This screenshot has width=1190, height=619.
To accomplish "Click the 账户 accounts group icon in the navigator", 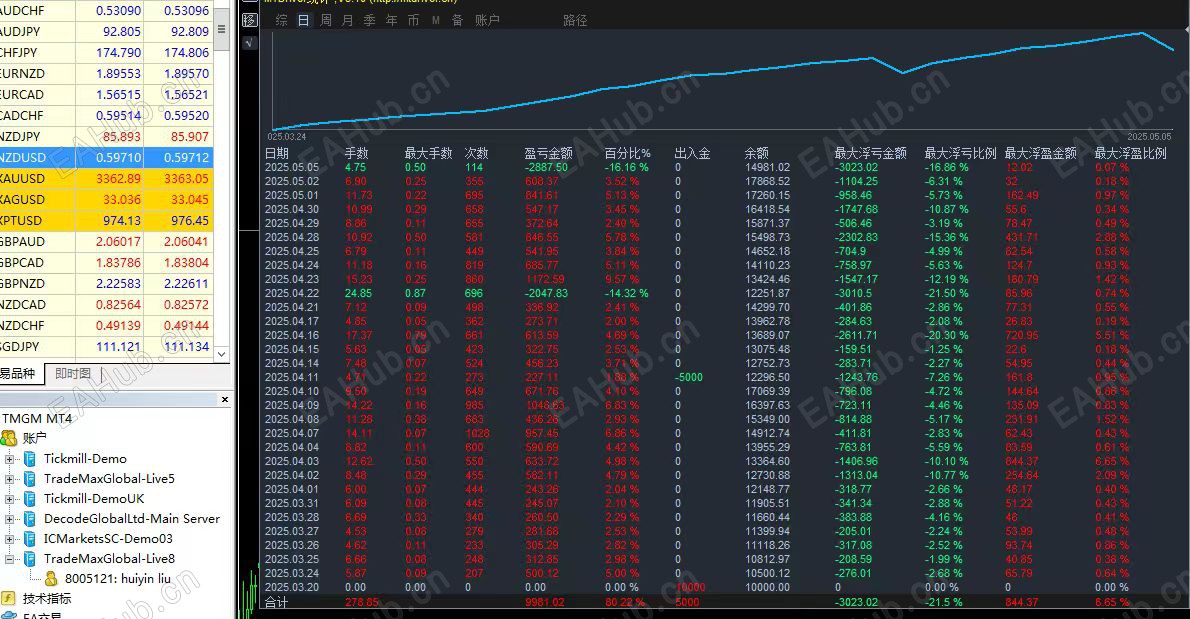I will [x=9, y=438].
